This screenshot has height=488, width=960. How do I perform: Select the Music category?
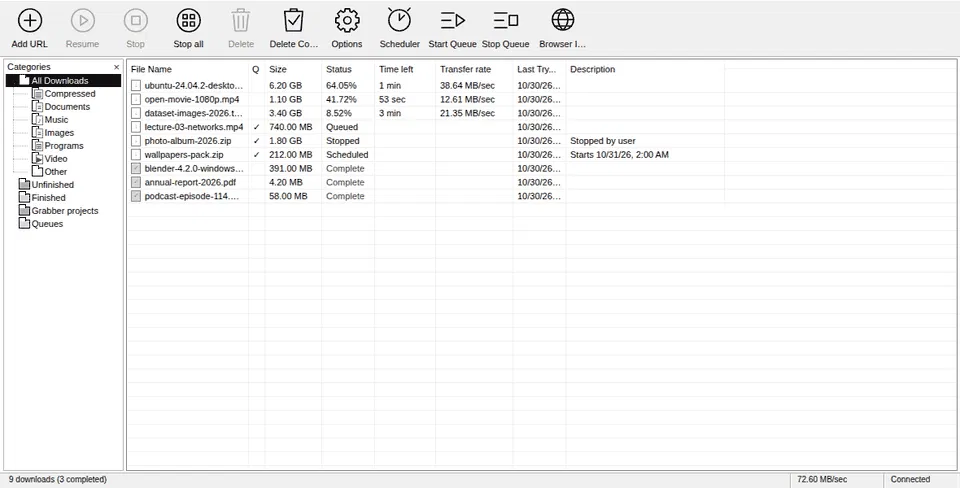50,119
